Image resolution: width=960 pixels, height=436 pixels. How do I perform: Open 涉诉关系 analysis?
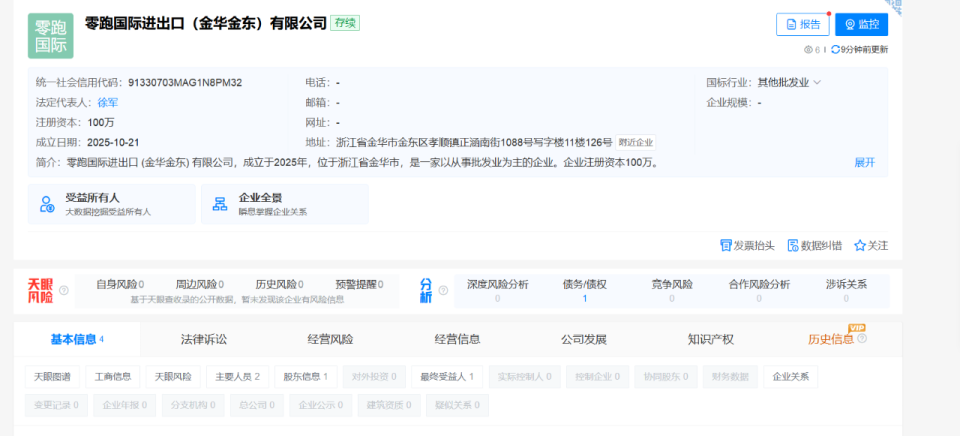pyautogui.click(x=846, y=291)
